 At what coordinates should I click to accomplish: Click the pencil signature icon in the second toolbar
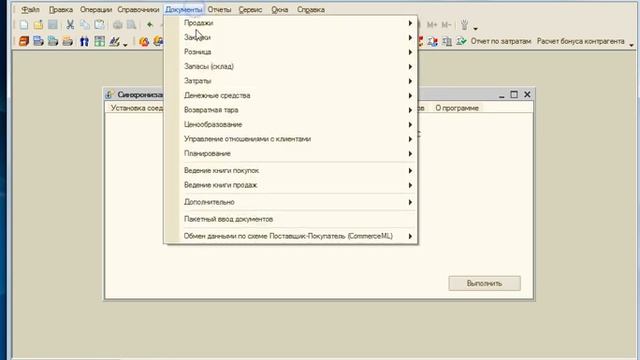(114, 41)
